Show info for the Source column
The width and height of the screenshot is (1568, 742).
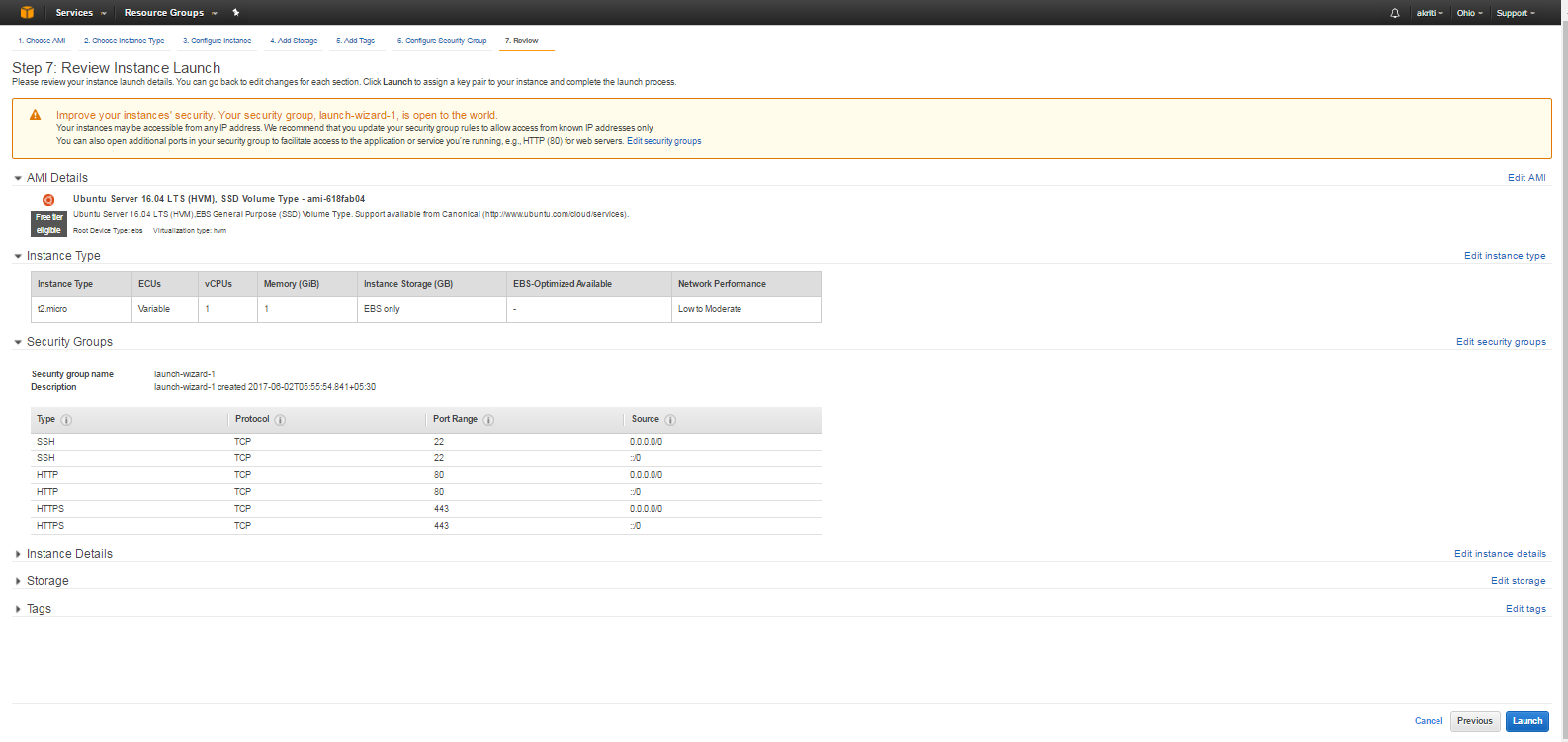(670, 420)
